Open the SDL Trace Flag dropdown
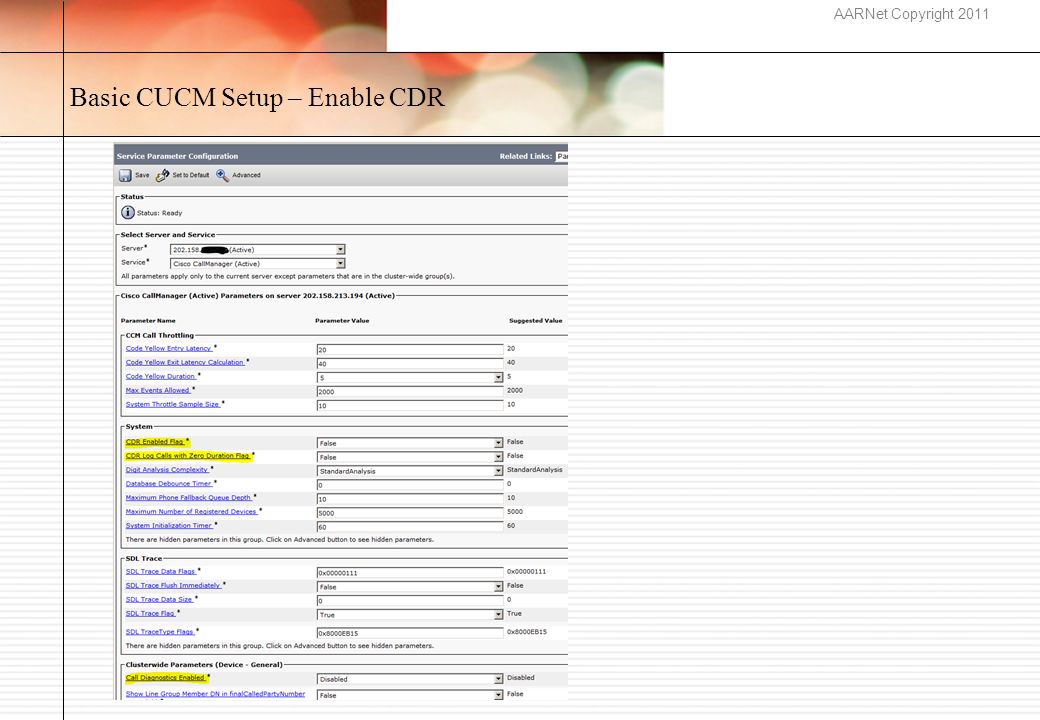Image resolution: width=1040 pixels, height=720 pixels. click(410, 615)
